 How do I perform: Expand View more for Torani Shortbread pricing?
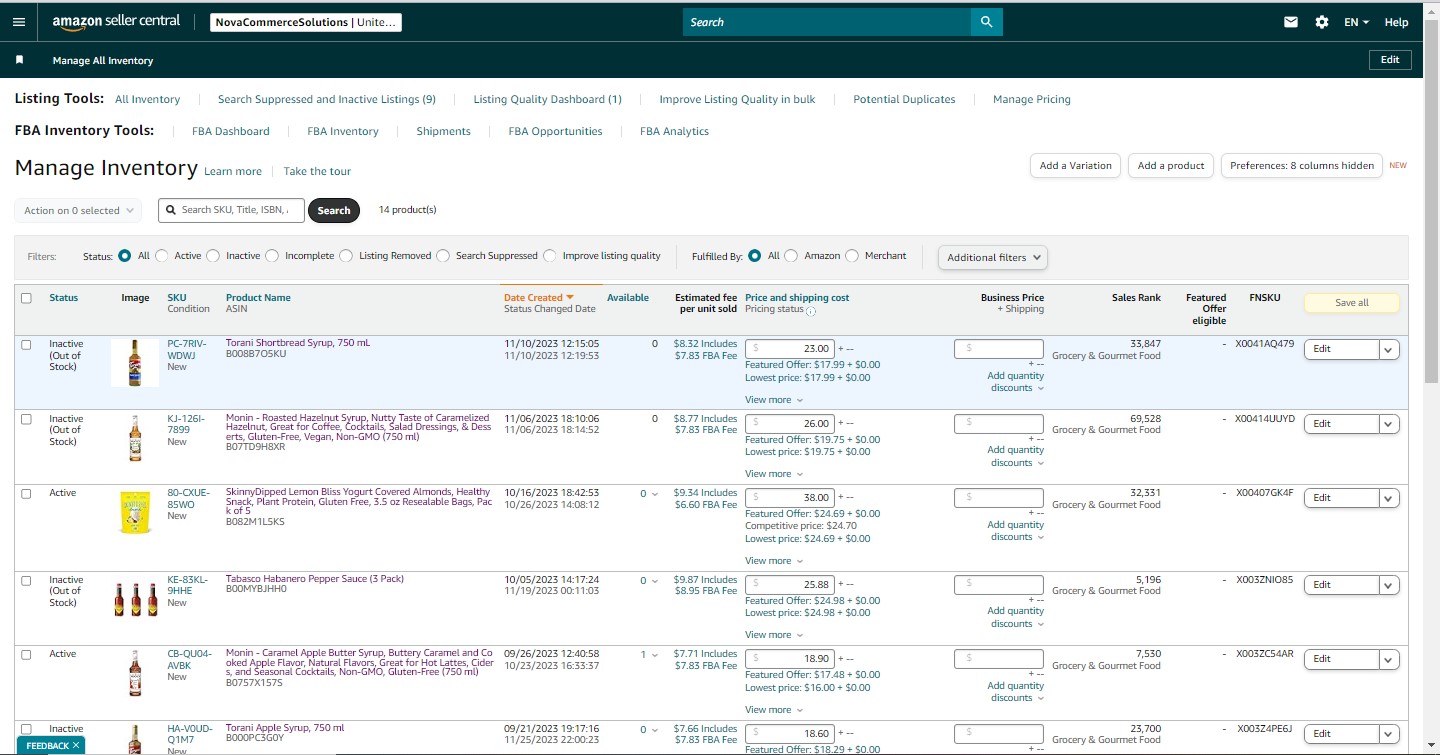(773, 400)
